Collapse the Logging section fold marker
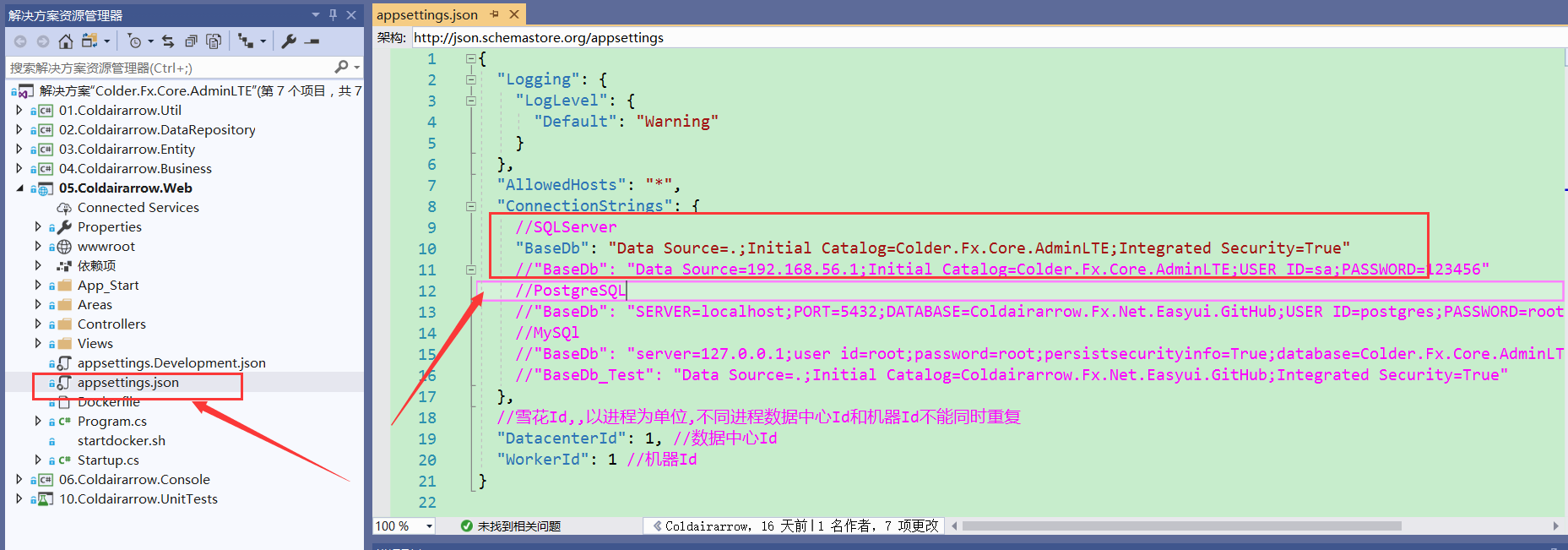This screenshot has height=550, width=1568. click(470, 79)
